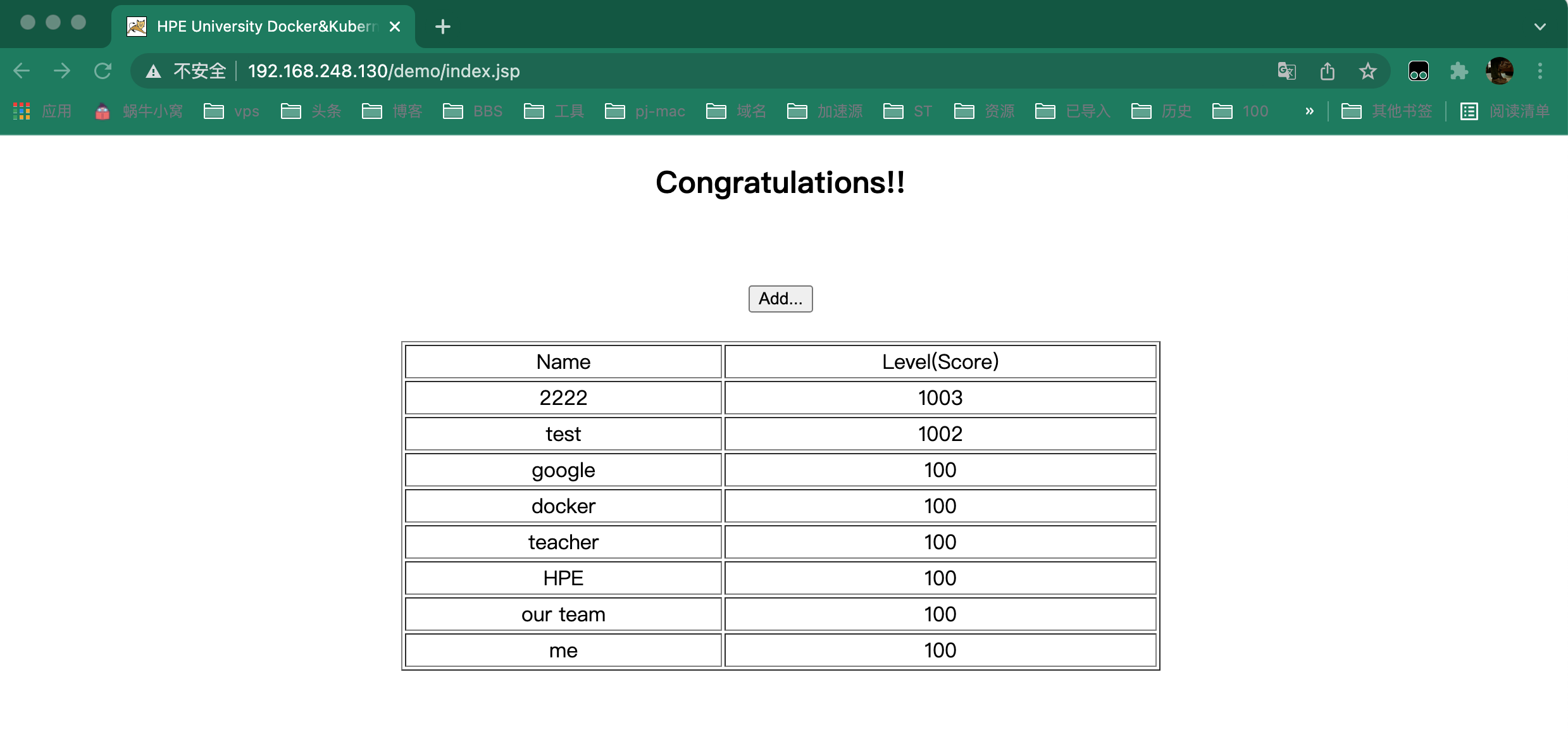This screenshot has width=1568, height=739.
Task: Expand the tab search dropdown arrow
Action: (x=1540, y=27)
